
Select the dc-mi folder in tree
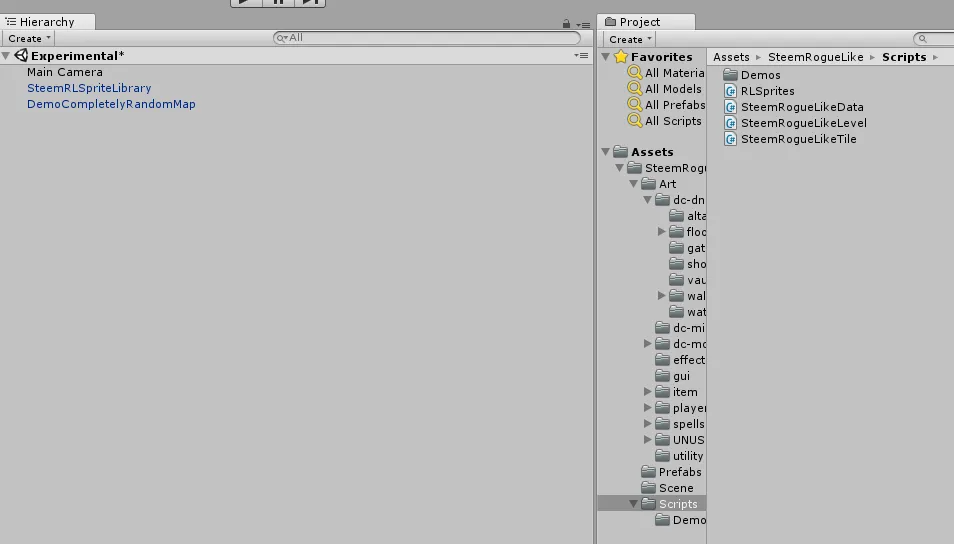[x=680, y=327]
